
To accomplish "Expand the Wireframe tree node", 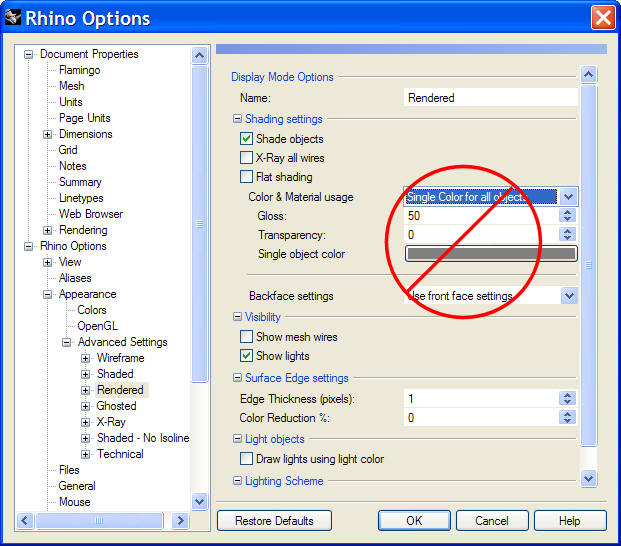I will (x=86, y=358).
